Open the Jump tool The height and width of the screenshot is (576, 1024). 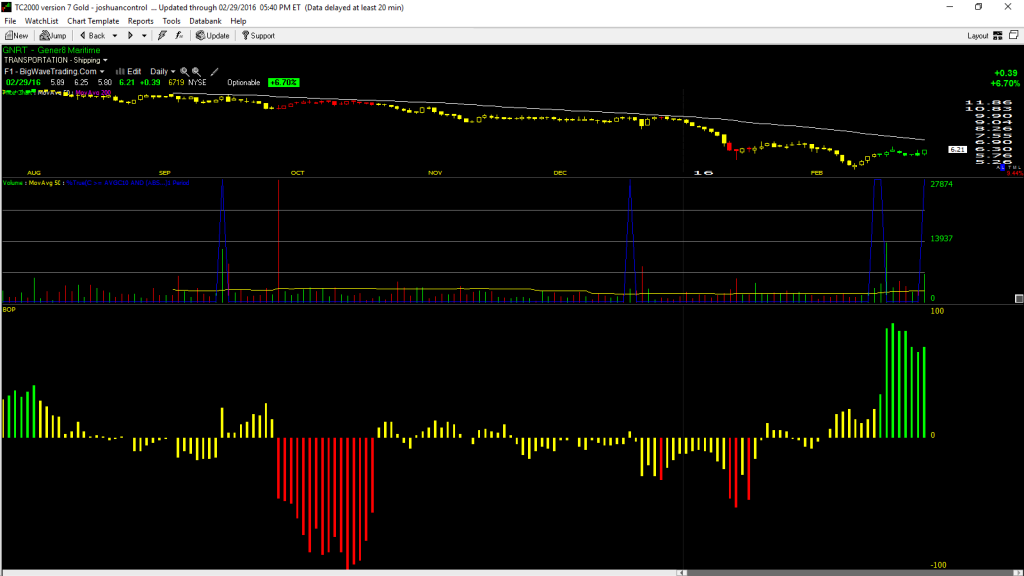tap(53, 36)
